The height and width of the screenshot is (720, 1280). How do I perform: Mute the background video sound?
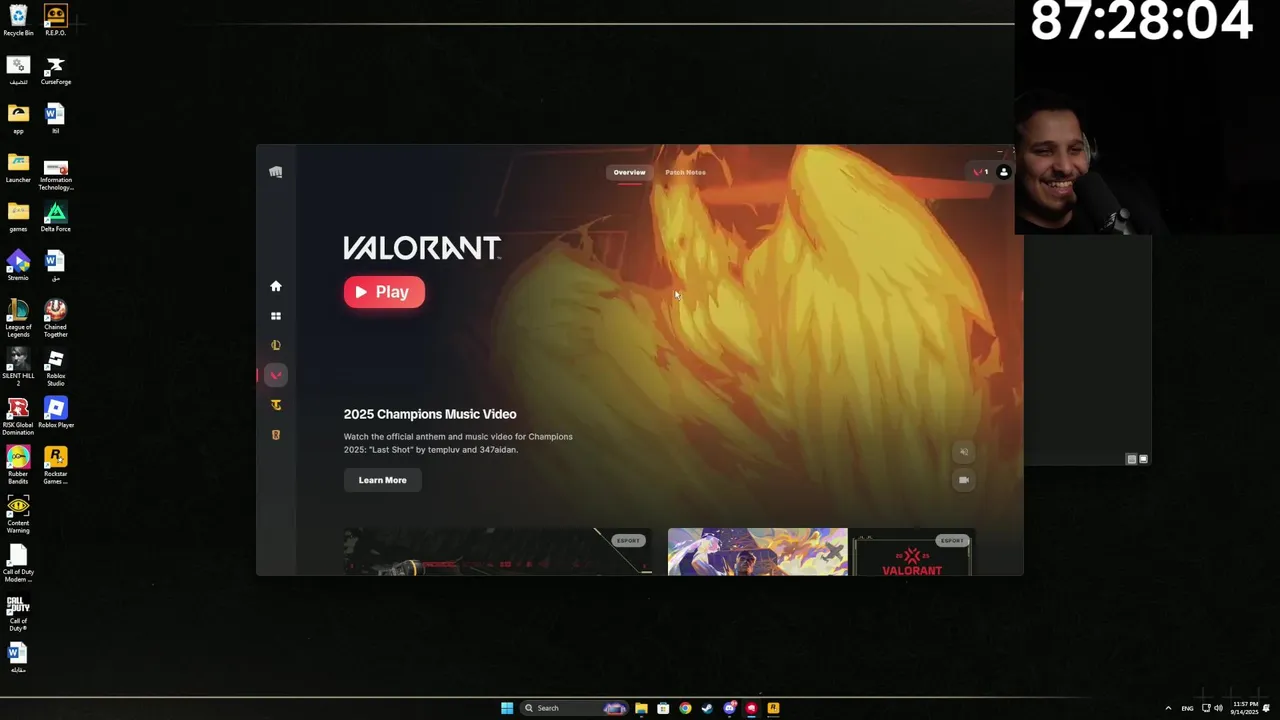pyautogui.click(x=964, y=452)
